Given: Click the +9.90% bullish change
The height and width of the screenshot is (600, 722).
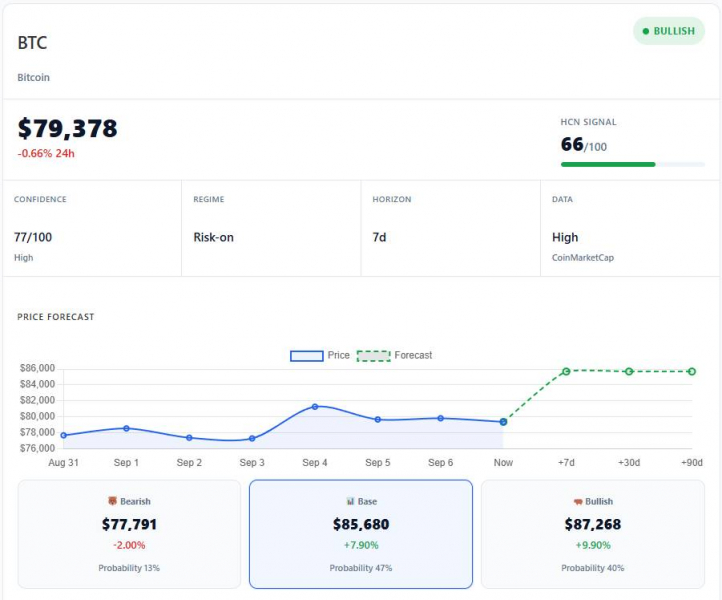Looking at the screenshot, I should tap(593, 545).
